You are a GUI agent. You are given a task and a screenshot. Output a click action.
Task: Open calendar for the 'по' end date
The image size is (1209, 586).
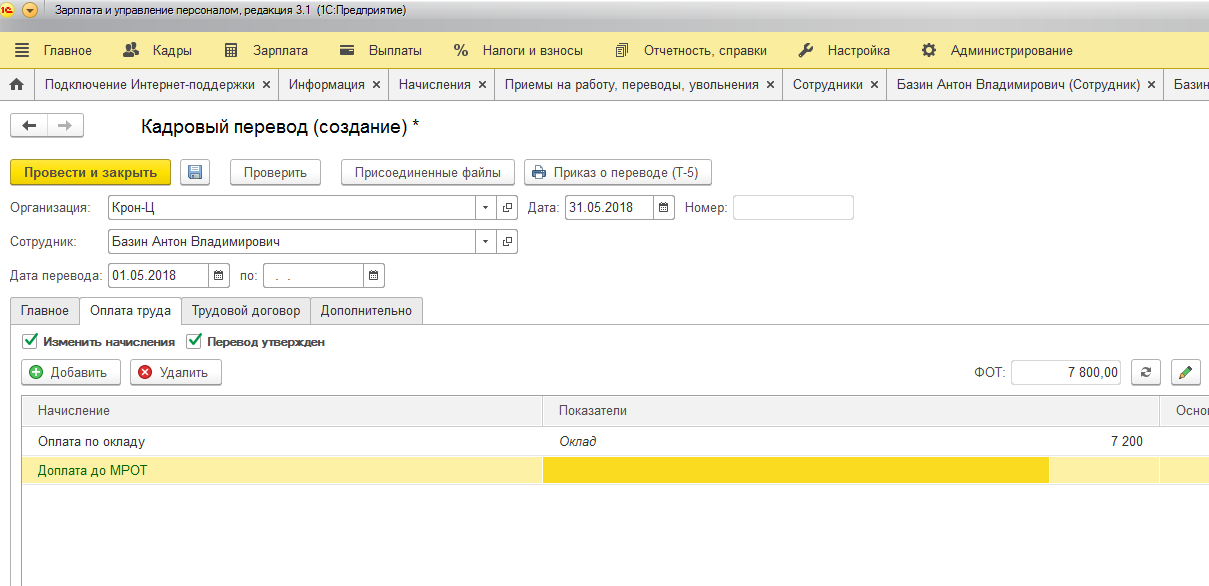pos(373,275)
